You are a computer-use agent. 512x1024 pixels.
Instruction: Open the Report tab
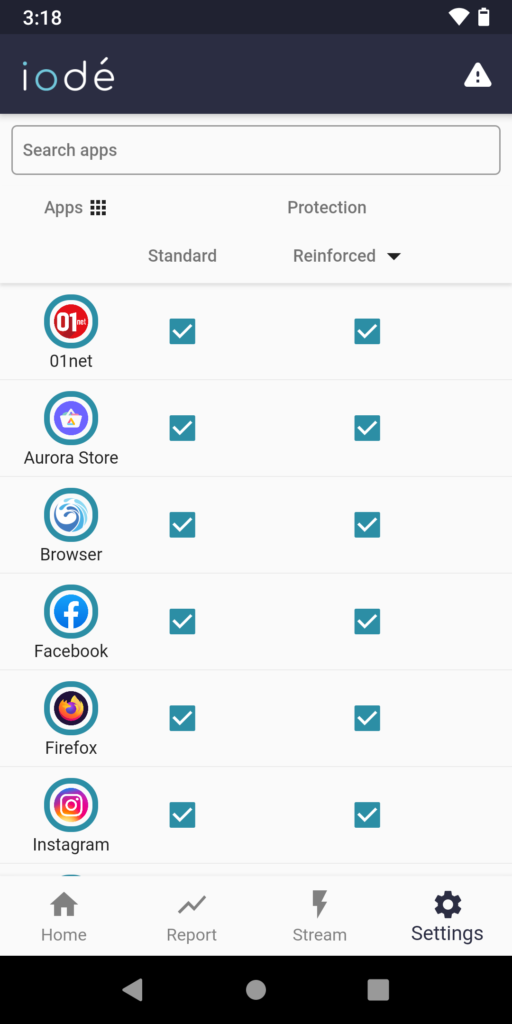(x=191, y=917)
